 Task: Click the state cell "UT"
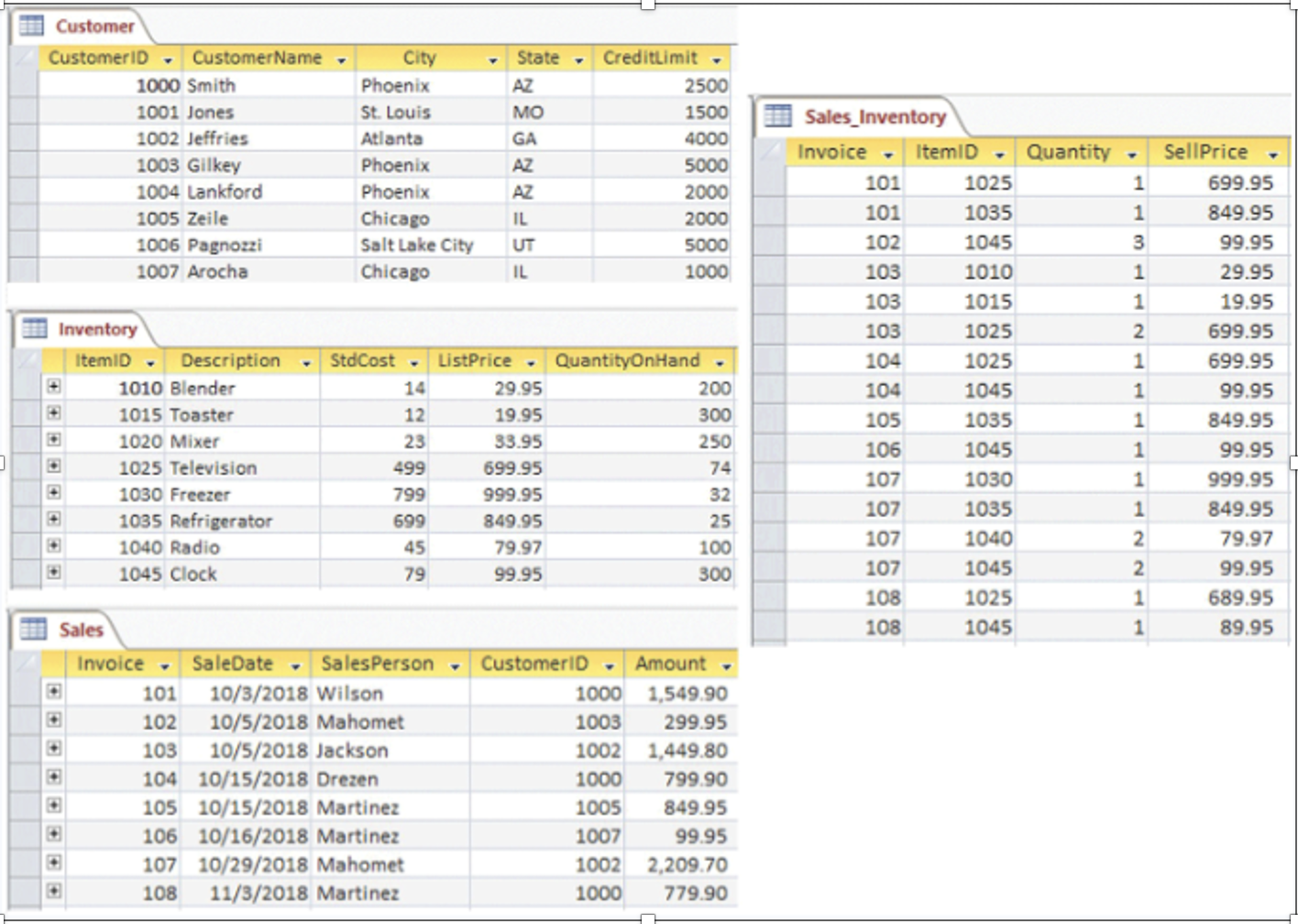point(550,245)
